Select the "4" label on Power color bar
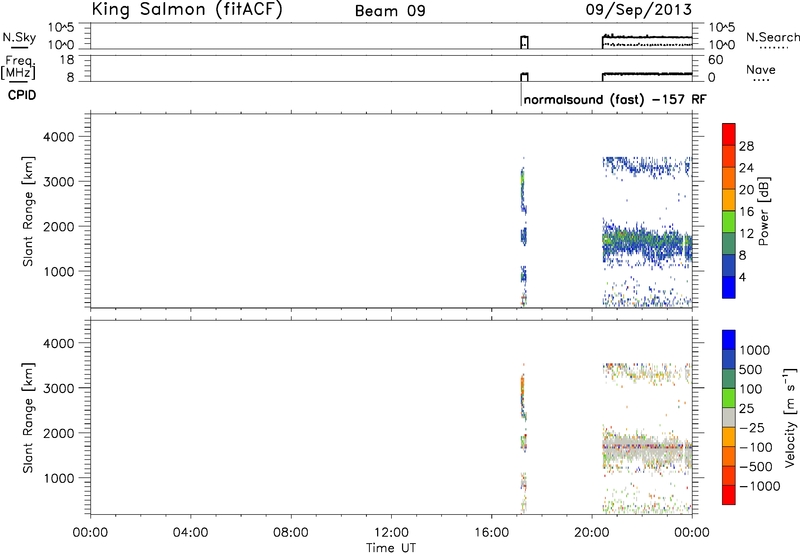The image size is (800, 554). click(x=742, y=277)
